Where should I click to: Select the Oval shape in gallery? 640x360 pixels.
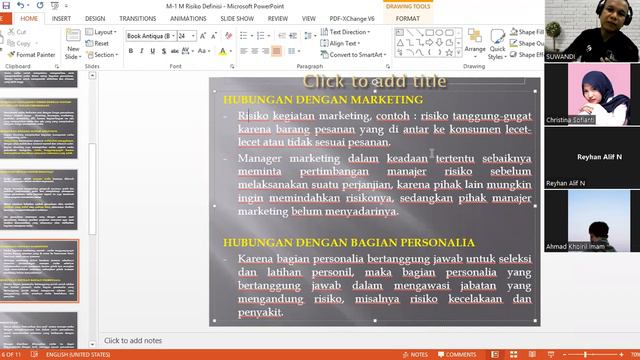click(x=439, y=32)
